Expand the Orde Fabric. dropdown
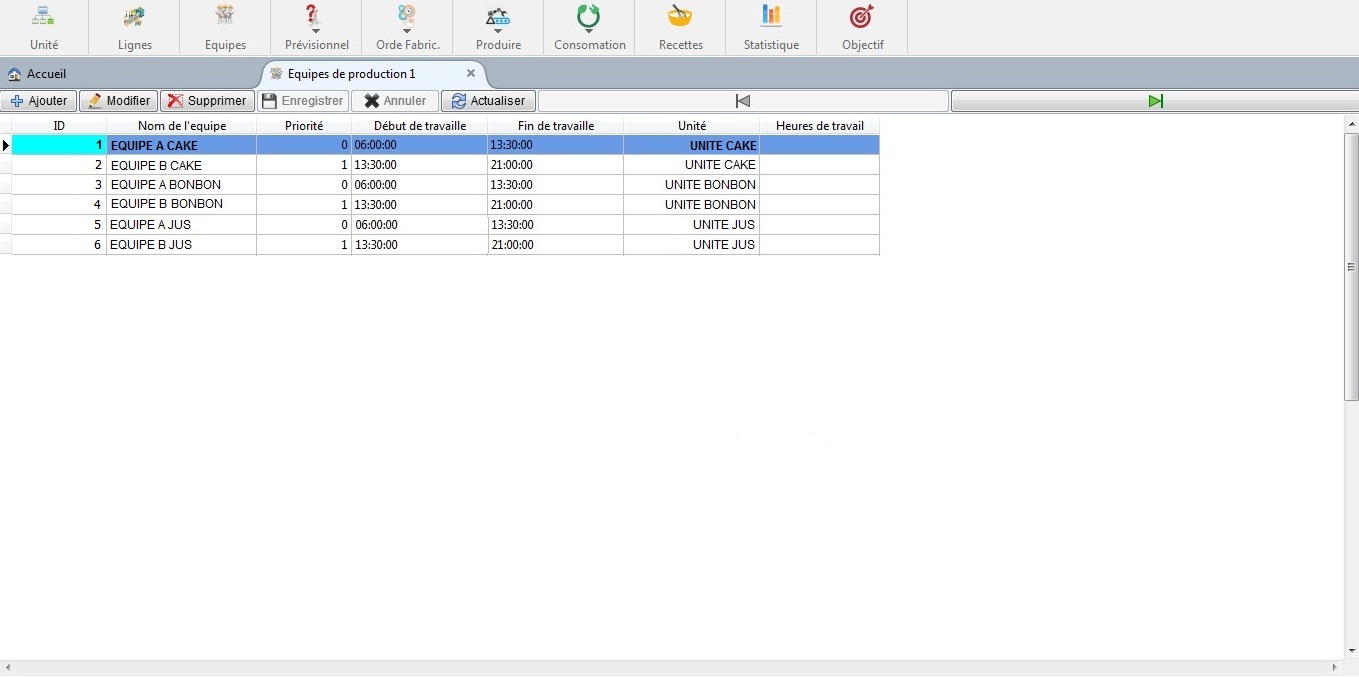Viewport: 1359px width, 677px height. click(407, 31)
